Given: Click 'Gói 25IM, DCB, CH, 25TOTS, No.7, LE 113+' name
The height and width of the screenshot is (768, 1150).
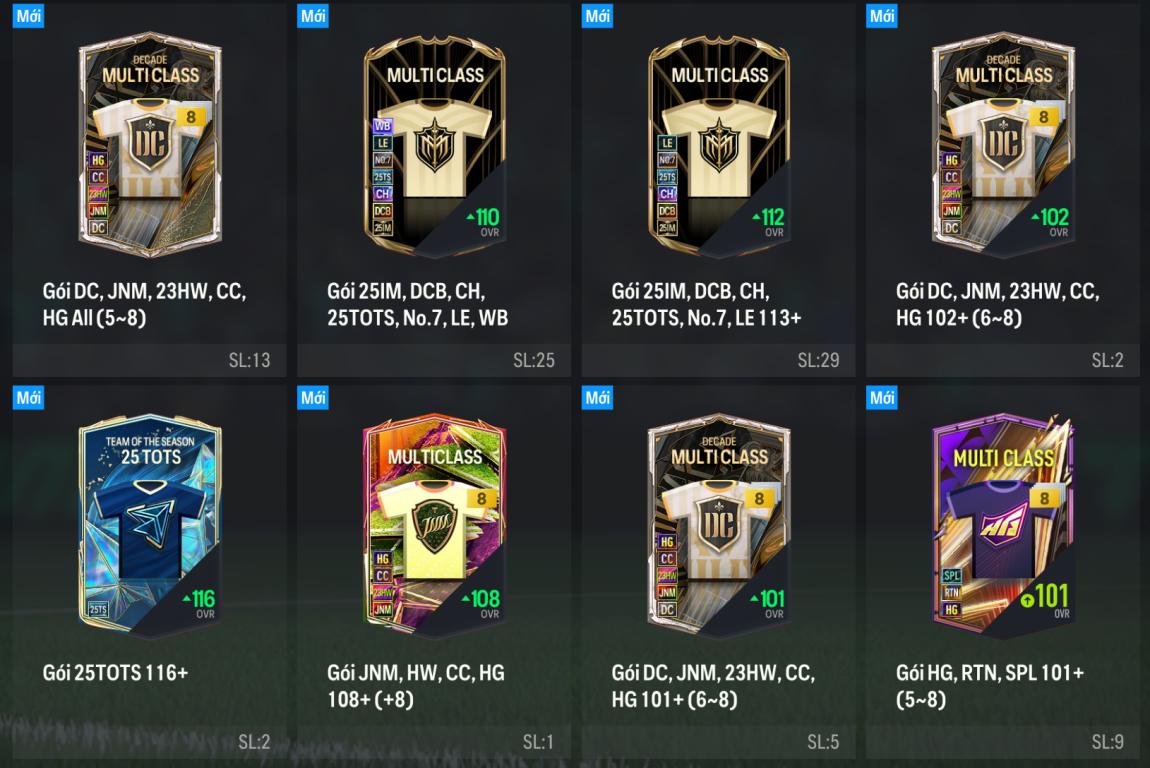Looking at the screenshot, I should 706,304.
